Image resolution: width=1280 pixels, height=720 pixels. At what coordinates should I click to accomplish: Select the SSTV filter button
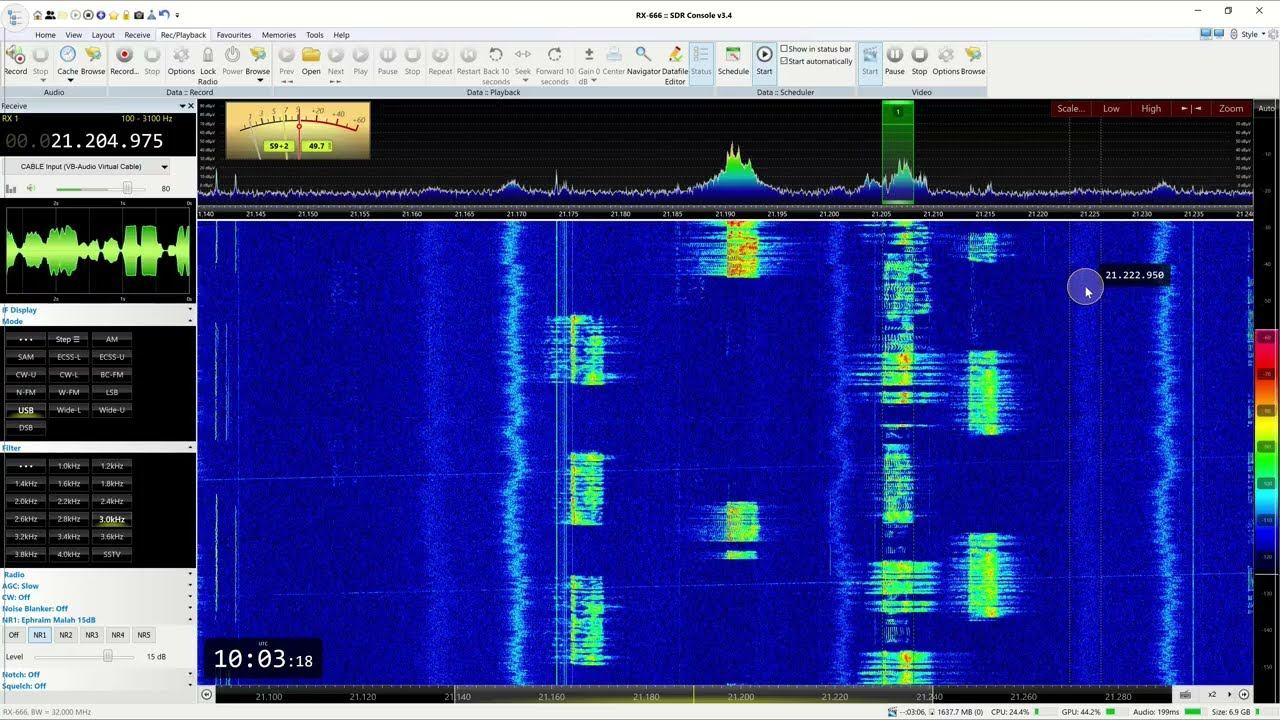pyautogui.click(x=112, y=554)
